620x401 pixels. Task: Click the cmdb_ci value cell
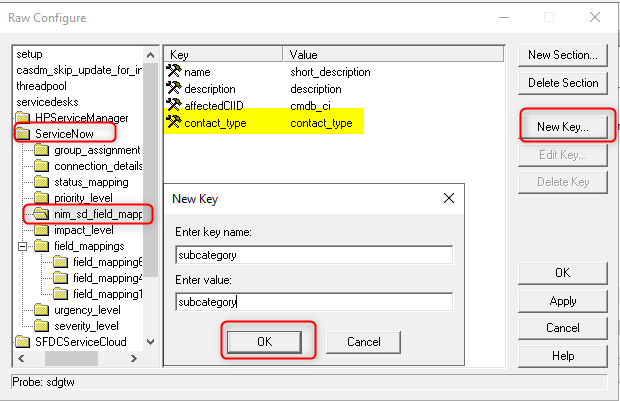(x=310, y=106)
